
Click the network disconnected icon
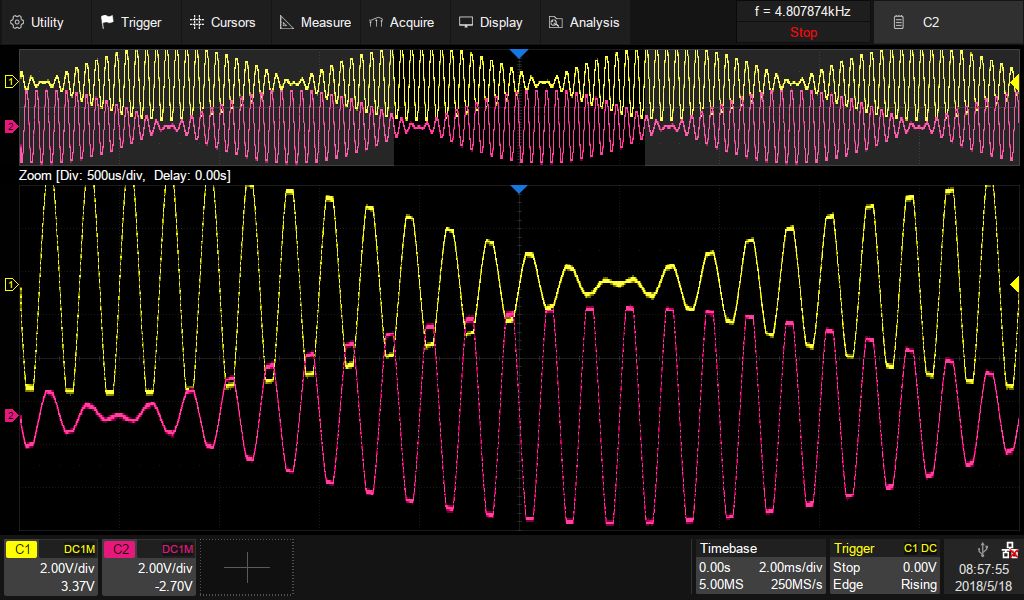1010,549
